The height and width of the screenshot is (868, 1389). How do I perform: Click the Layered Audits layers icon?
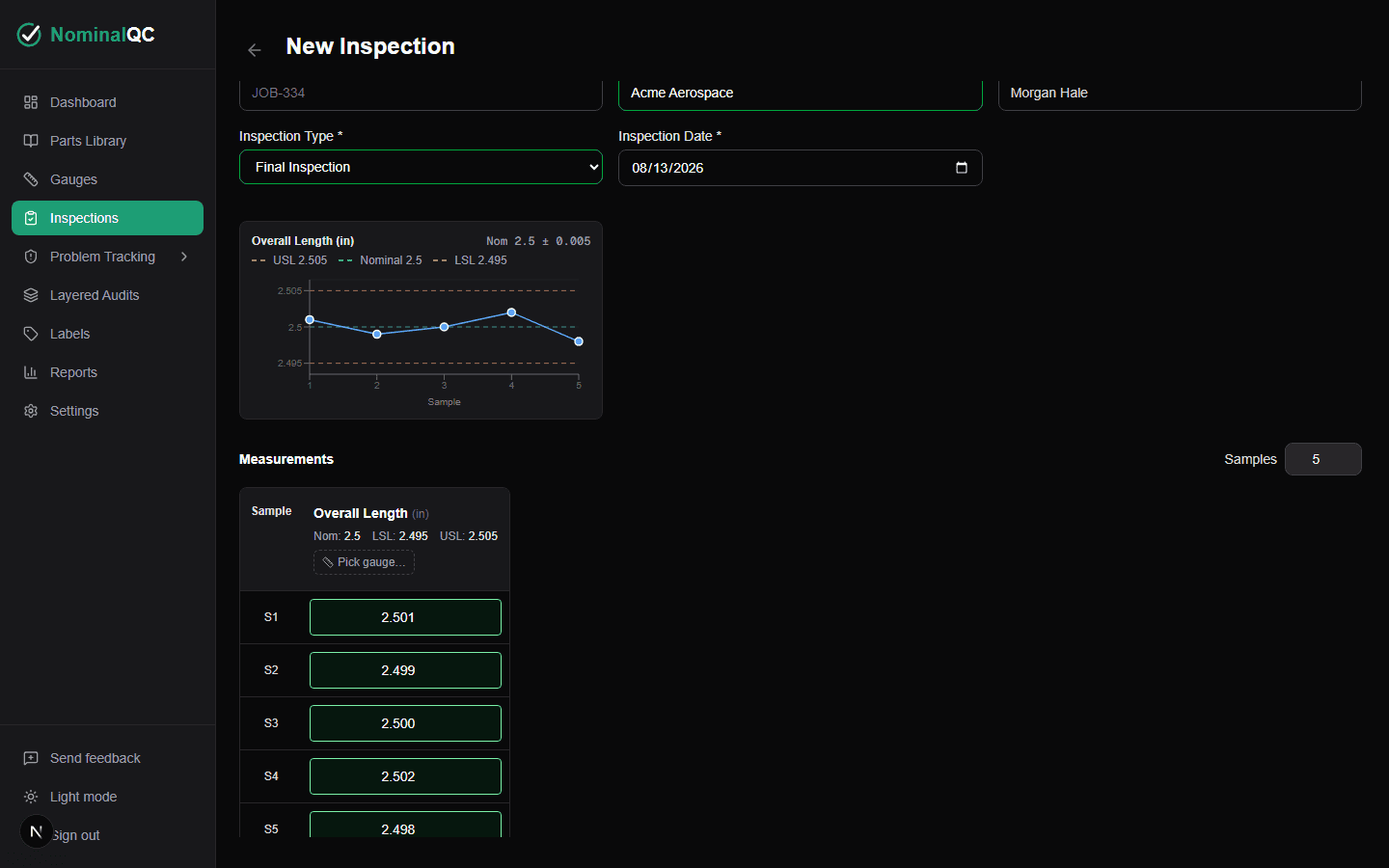(x=31, y=295)
